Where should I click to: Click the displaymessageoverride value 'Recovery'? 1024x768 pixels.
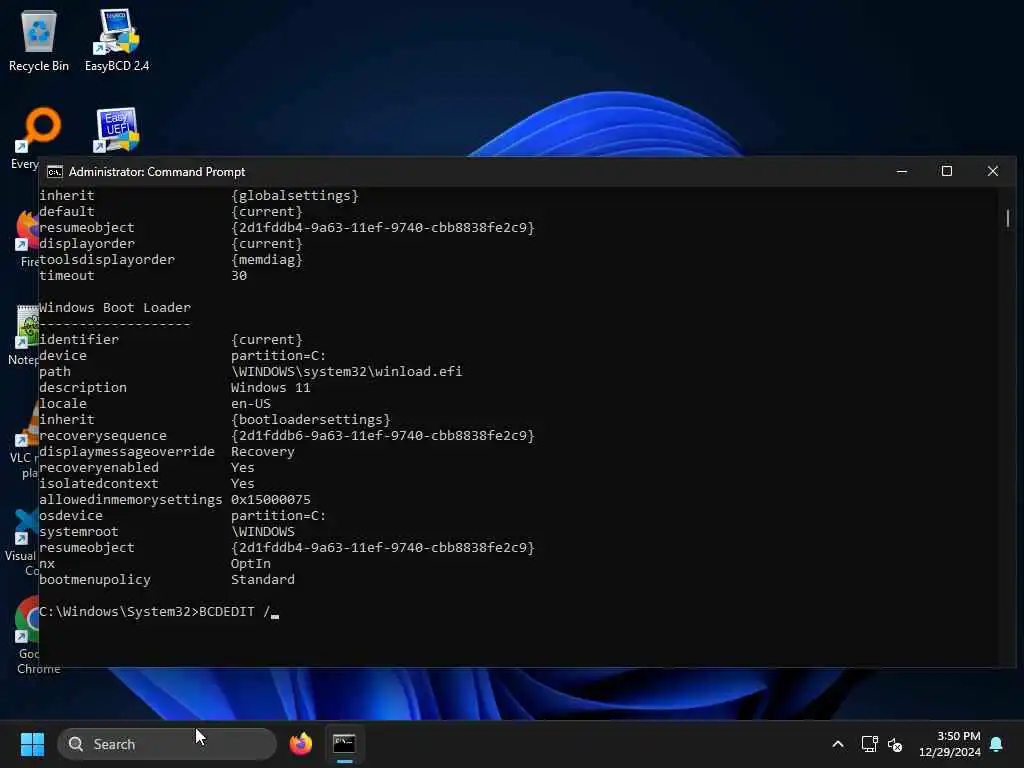point(263,451)
